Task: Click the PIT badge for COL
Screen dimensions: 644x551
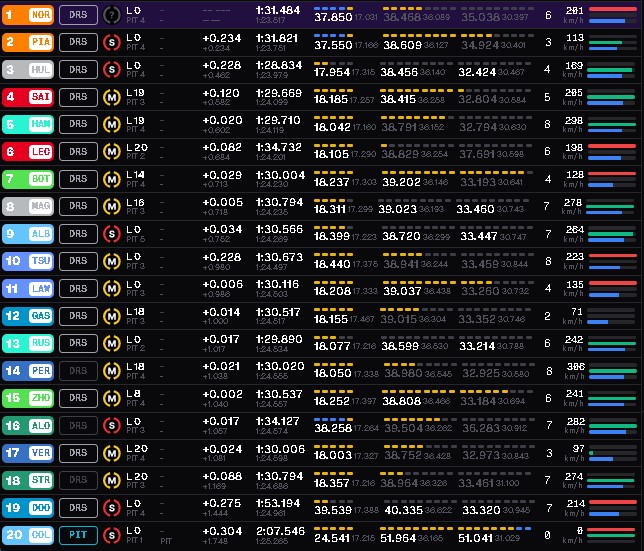Action: pos(77,535)
